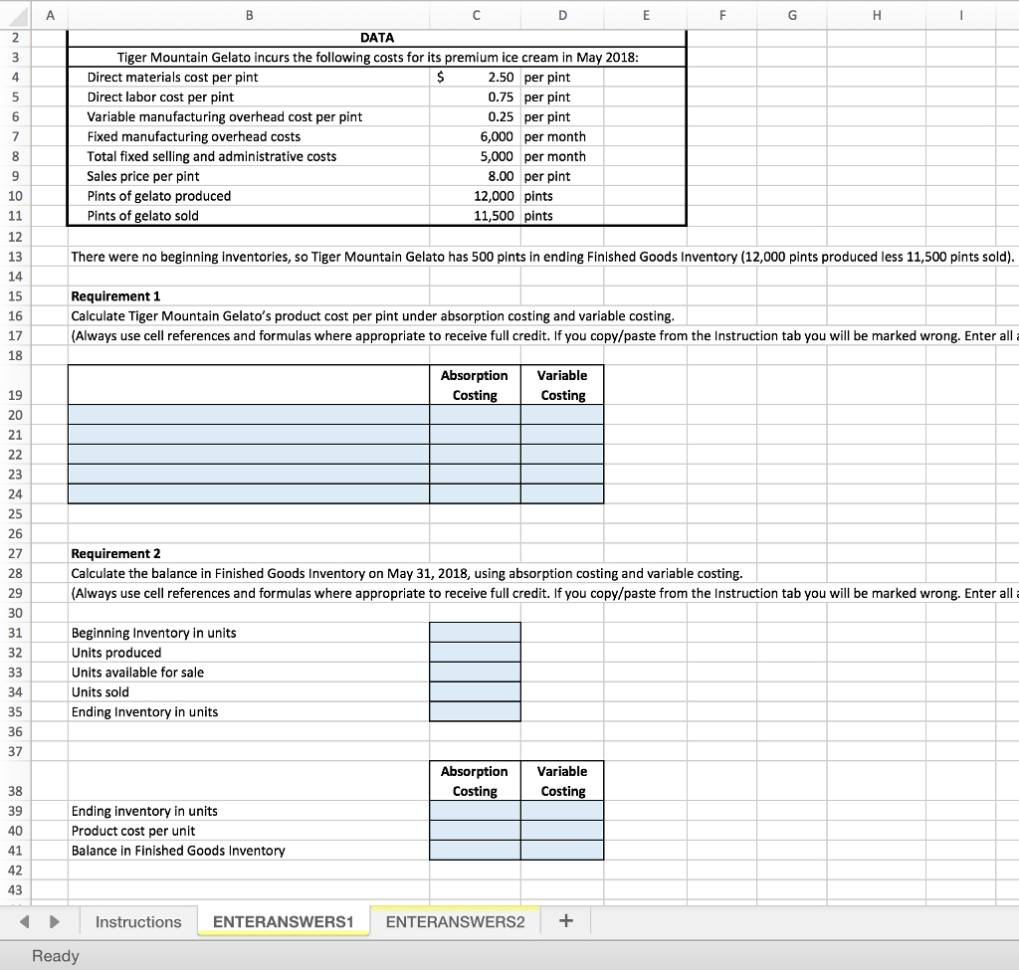Select the Absorption Costing header cell

coord(474,384)
